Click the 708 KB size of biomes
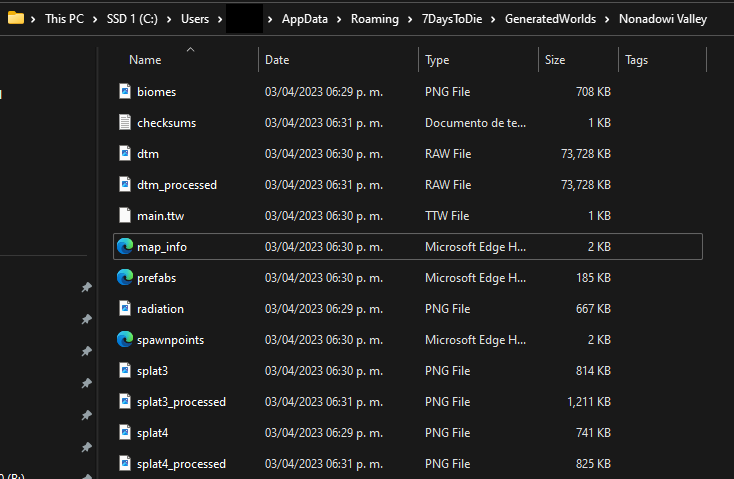The image size is (734, 479). pos(593,92)
